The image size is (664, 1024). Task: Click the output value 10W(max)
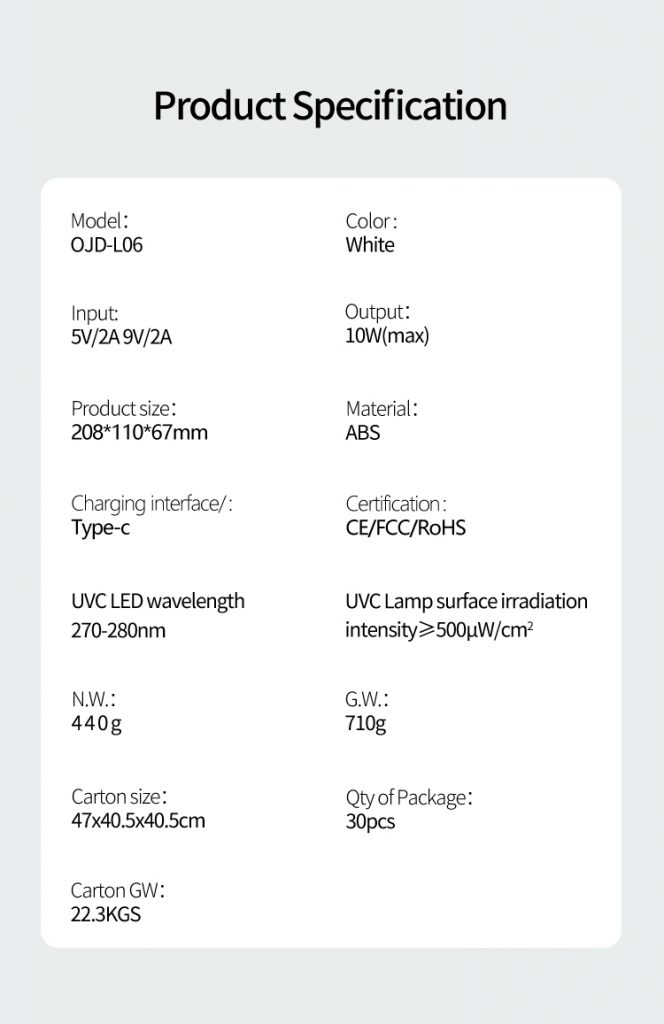click(x=387, y=336)
